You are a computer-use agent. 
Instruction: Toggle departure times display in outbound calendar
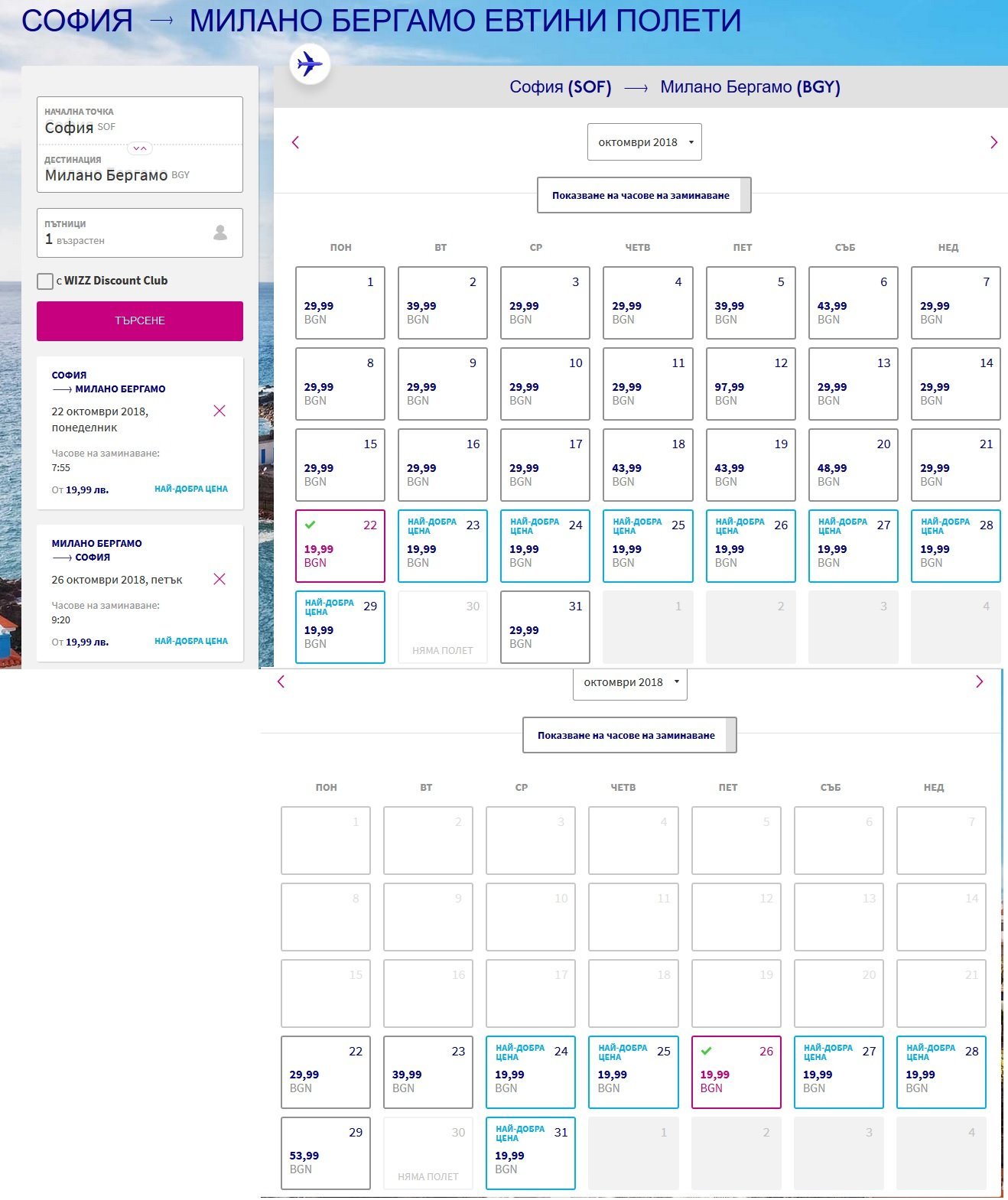(x=643, y=196)
